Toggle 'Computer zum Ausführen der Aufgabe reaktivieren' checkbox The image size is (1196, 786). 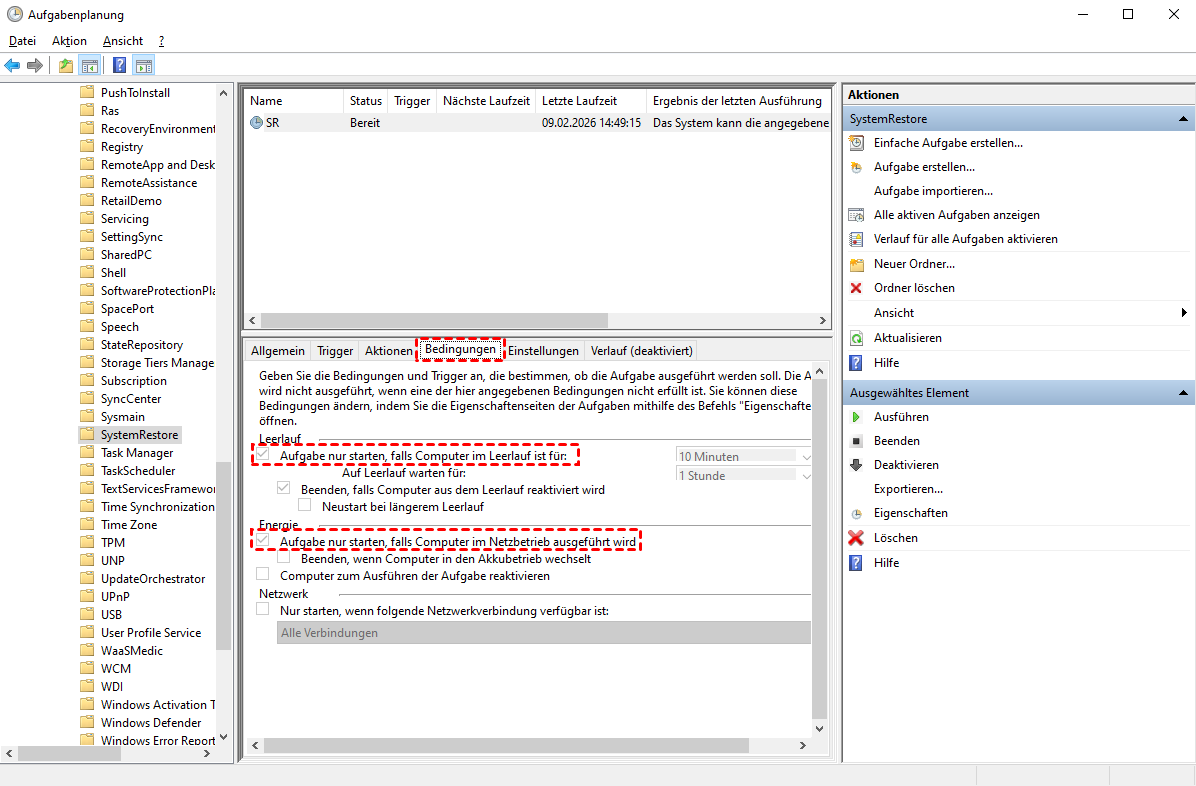[x=263, y=575]
